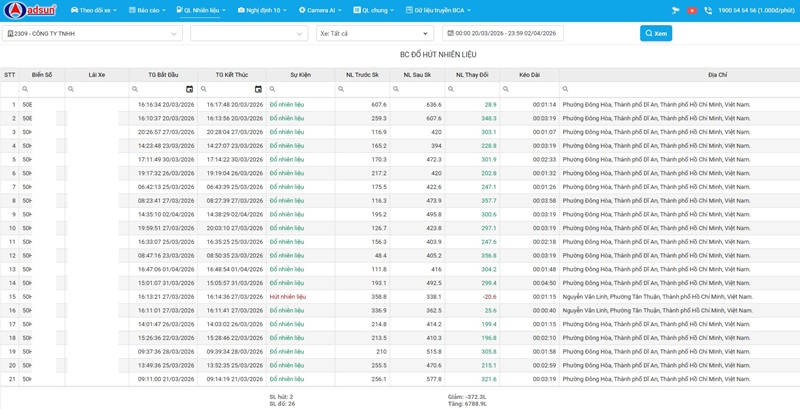
Task: Open the Báo cáo menu
Action: [147, 10]
